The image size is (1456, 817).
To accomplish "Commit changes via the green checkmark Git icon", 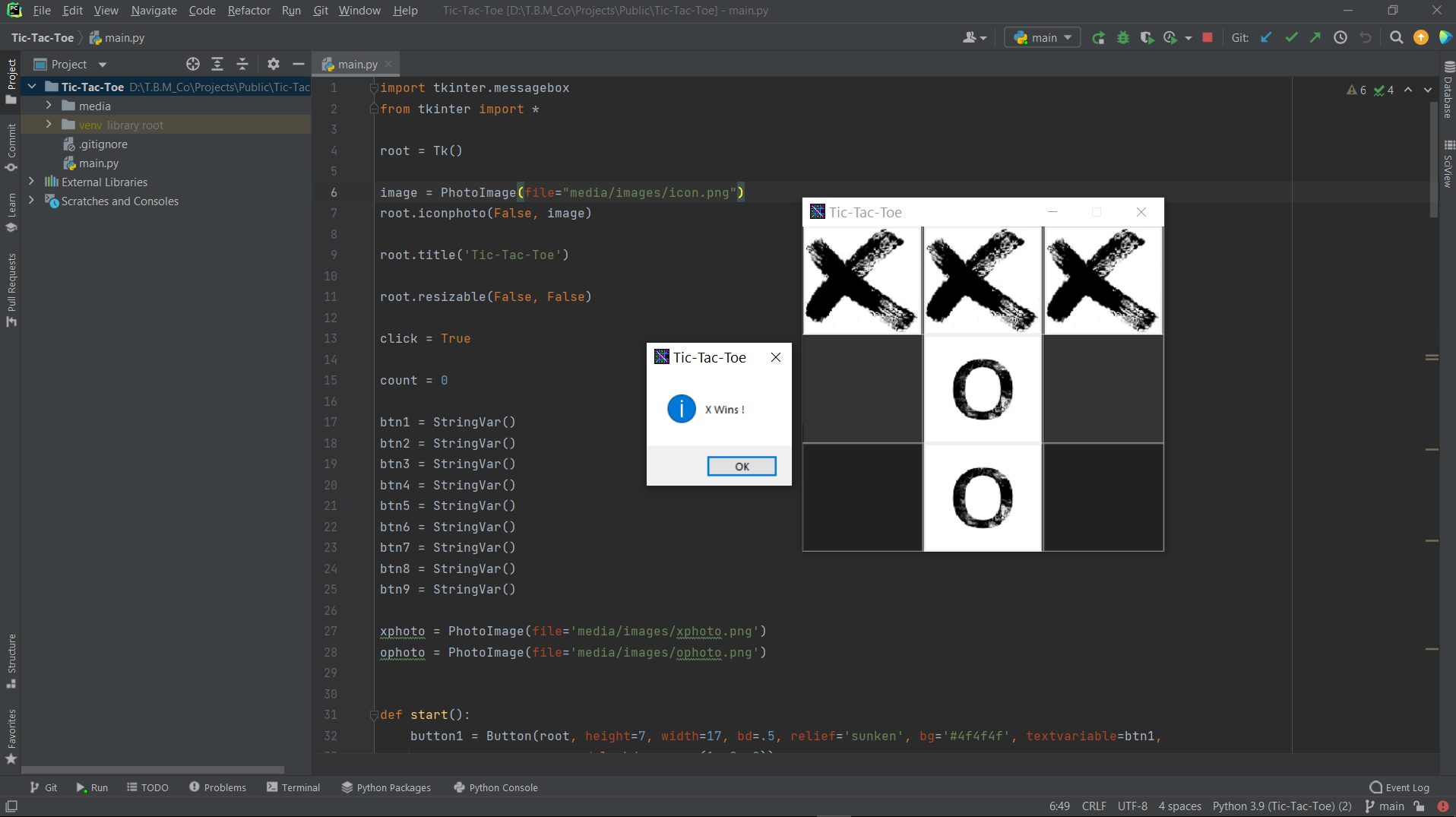I will pos(1291,37).
